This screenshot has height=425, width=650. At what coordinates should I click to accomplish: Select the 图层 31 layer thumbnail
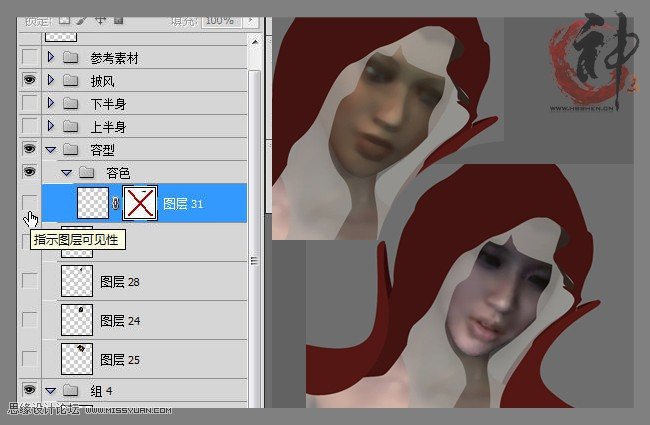pyautogui.click(x=93, y=203)
